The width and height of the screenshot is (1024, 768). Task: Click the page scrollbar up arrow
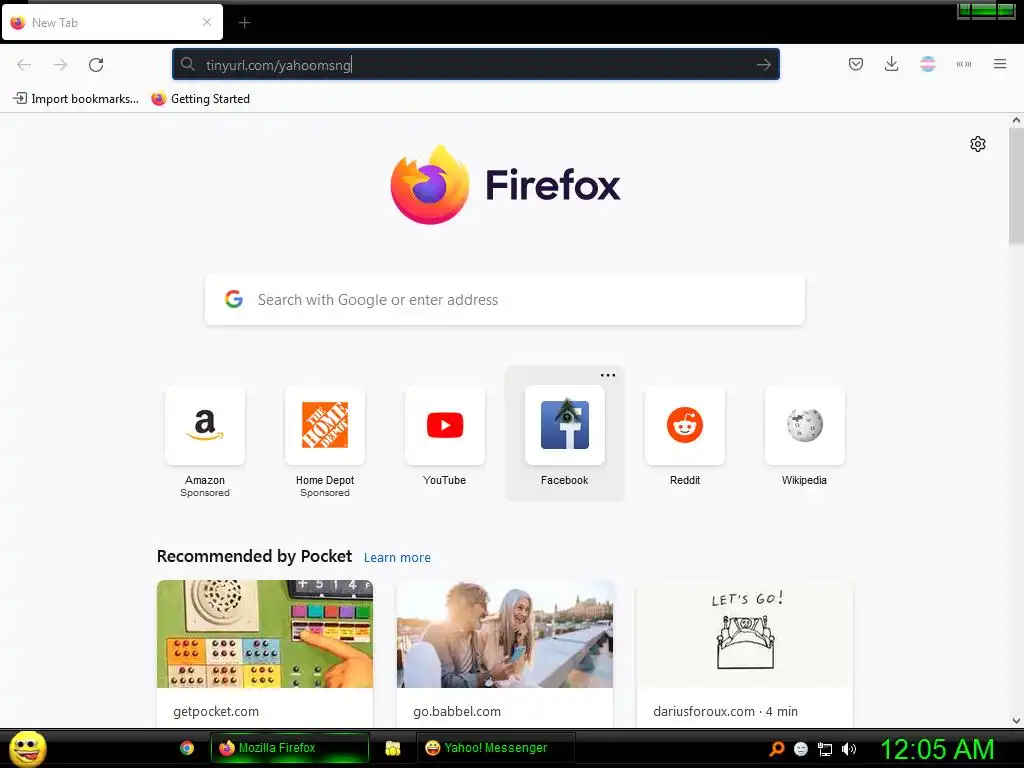[x=1016, y=120]
